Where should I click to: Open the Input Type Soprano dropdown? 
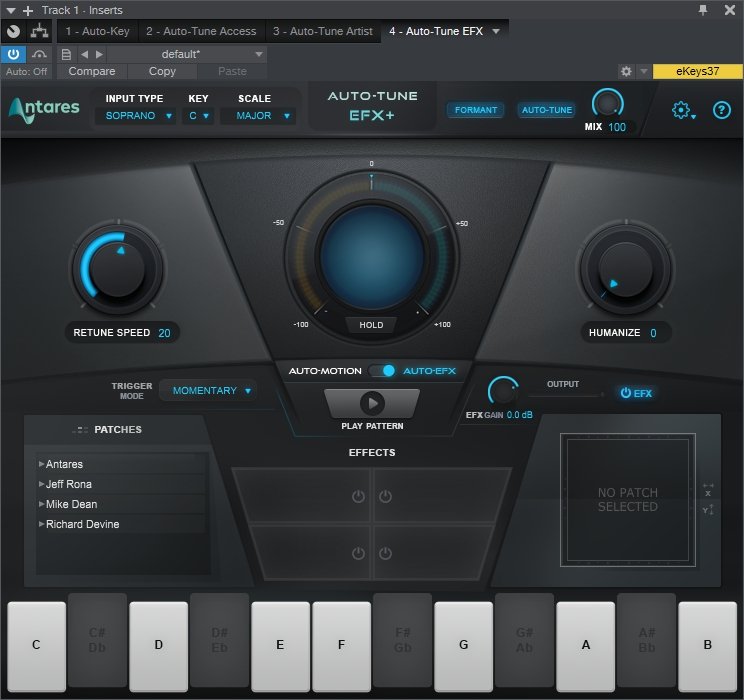point(140,116)
